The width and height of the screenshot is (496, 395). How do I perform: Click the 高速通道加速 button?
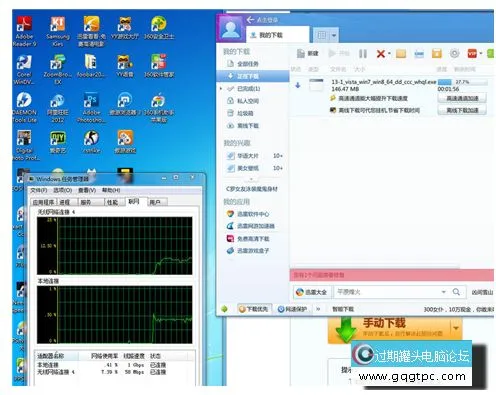(x=462, y=98)
